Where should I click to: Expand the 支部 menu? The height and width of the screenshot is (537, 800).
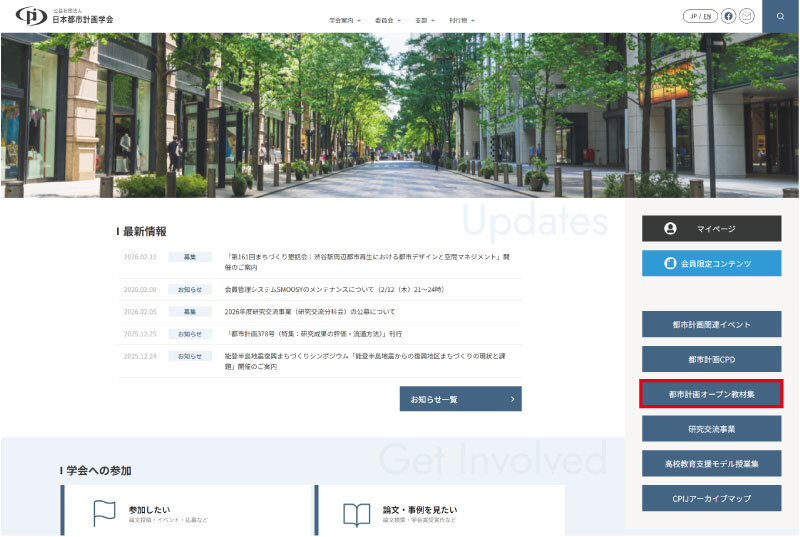click(425, 20)
